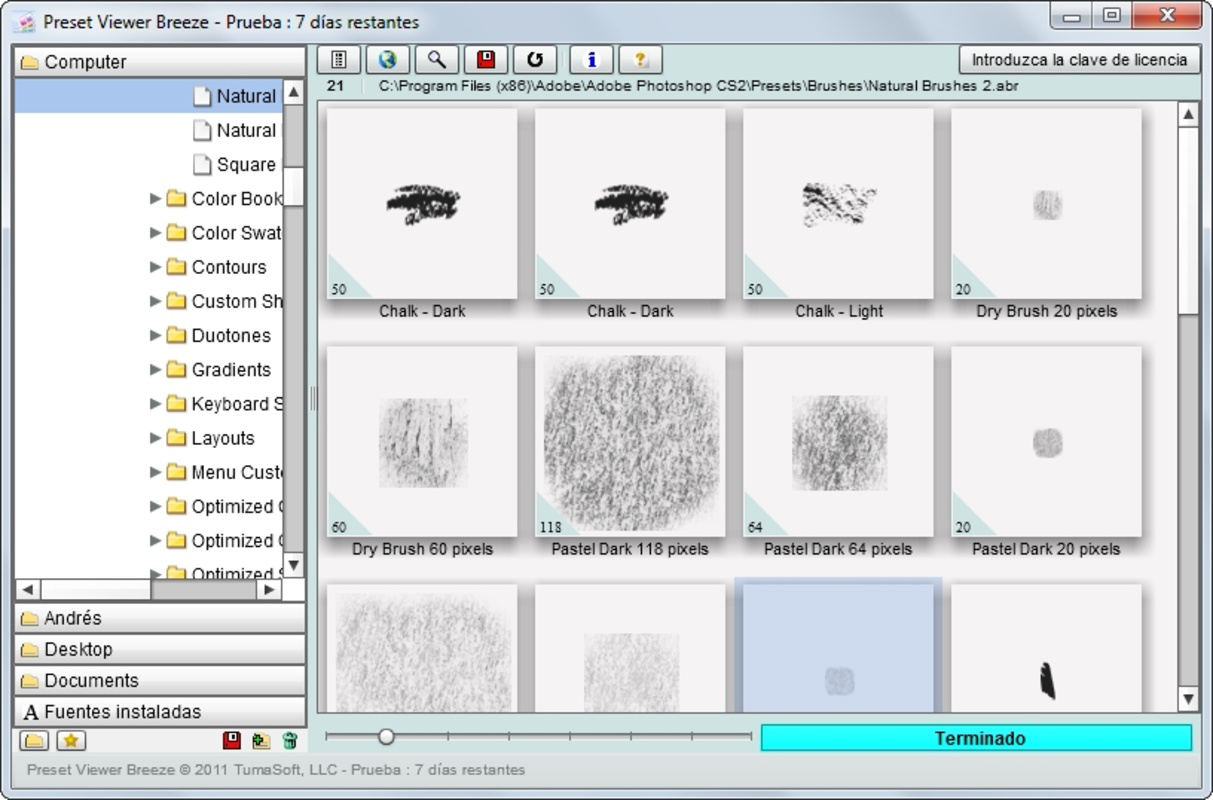Switch to the Desktop sidebar section

(x=160, y=649)
